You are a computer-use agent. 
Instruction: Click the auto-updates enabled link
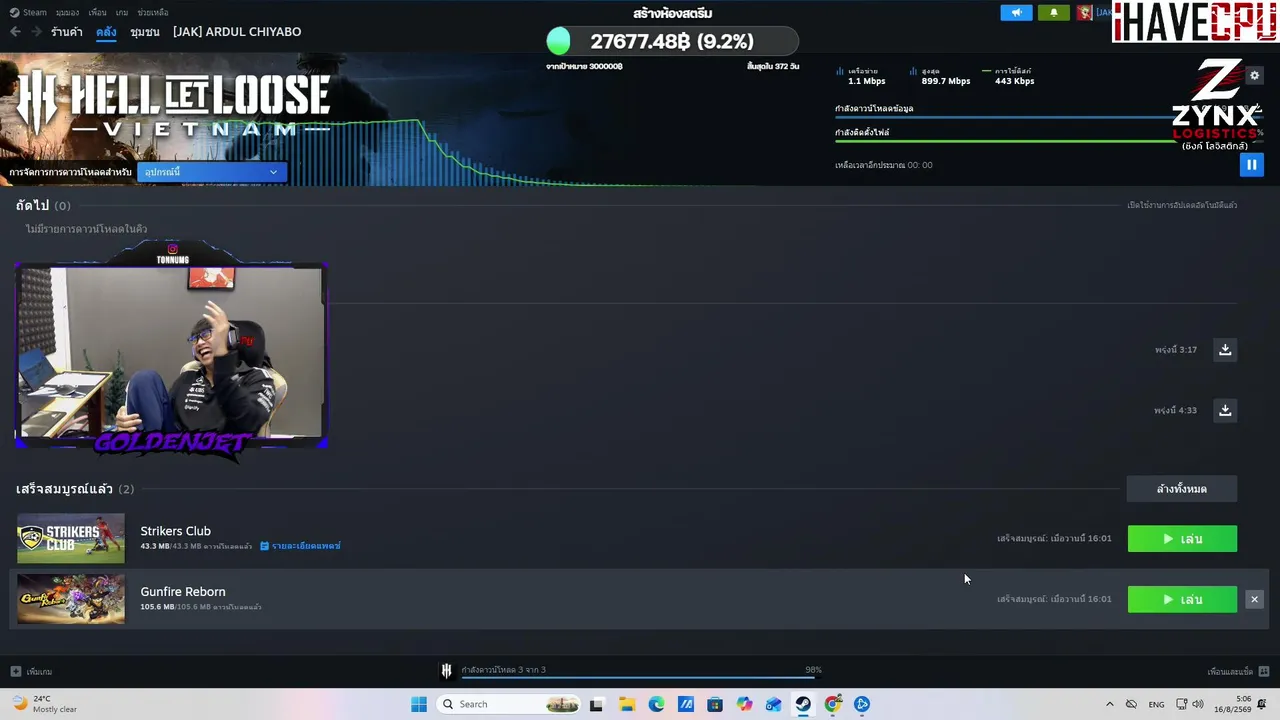click(1182, 205)
